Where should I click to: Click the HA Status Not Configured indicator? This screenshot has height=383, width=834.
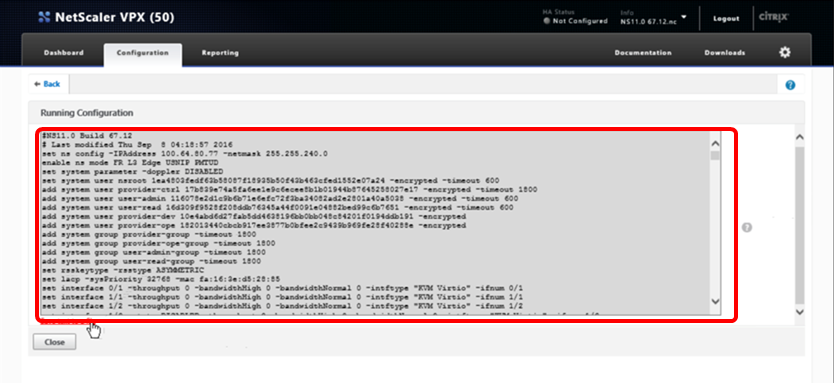(x=576, y=18)
